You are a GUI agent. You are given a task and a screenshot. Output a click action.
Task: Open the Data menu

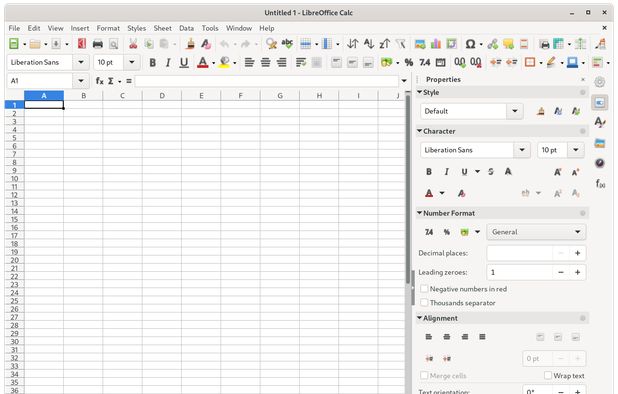click(186, 28)
